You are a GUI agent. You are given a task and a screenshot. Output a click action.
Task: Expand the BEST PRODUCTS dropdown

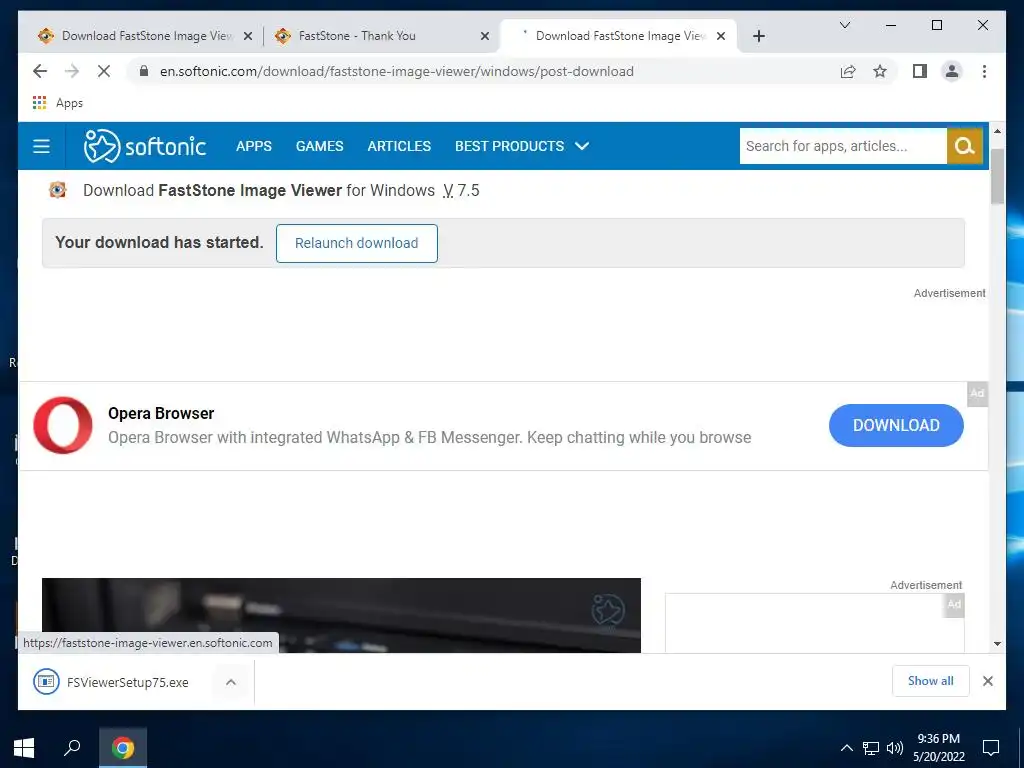(522, 146)
